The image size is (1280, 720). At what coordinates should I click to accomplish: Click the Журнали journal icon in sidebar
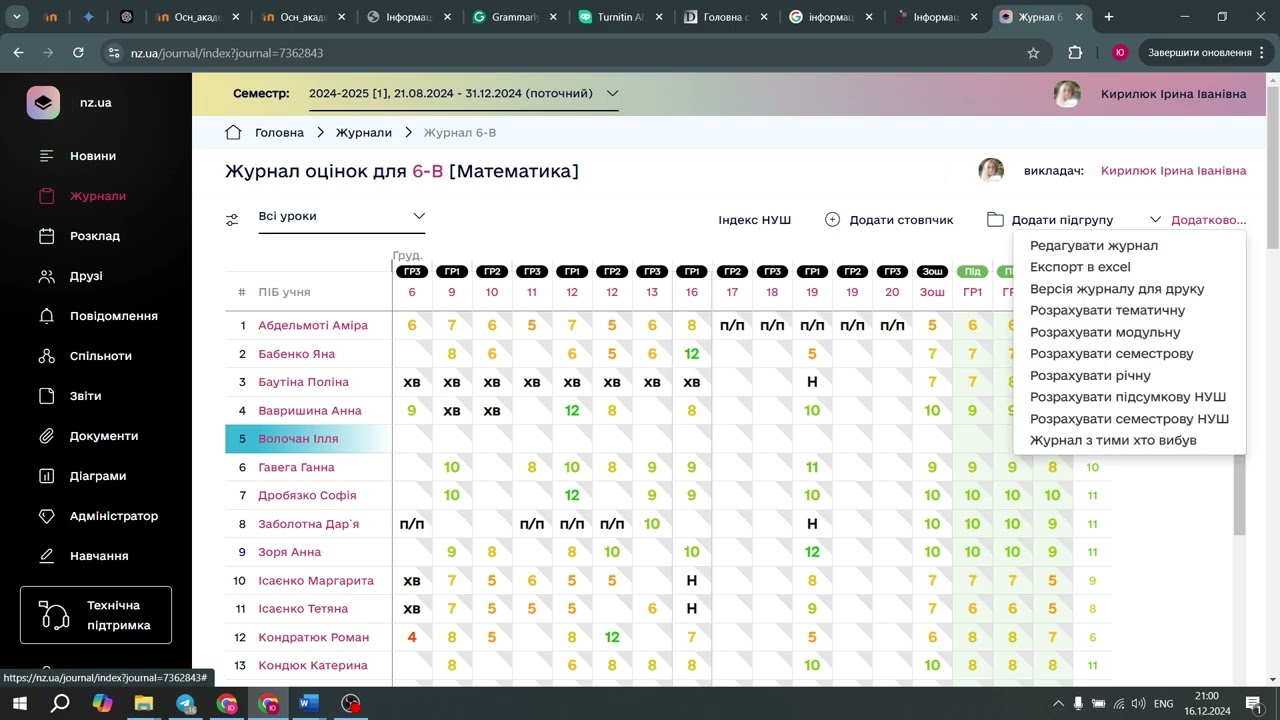[47, 196]
